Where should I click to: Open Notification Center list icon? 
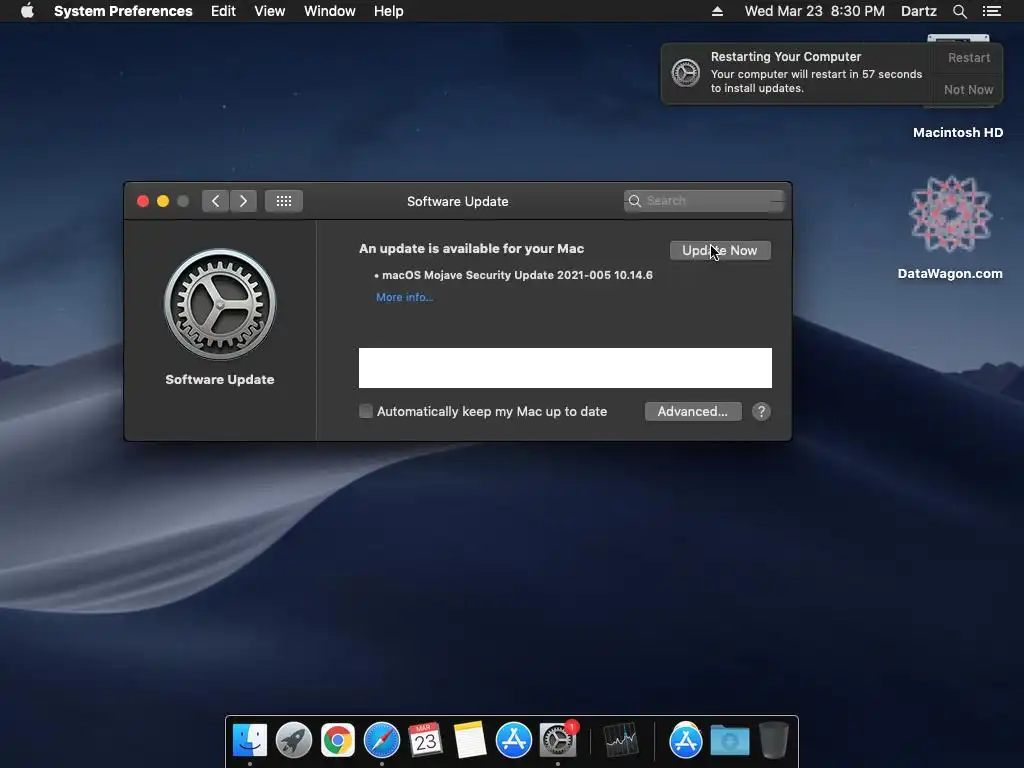pyautogui.click(x=992, y=11)
